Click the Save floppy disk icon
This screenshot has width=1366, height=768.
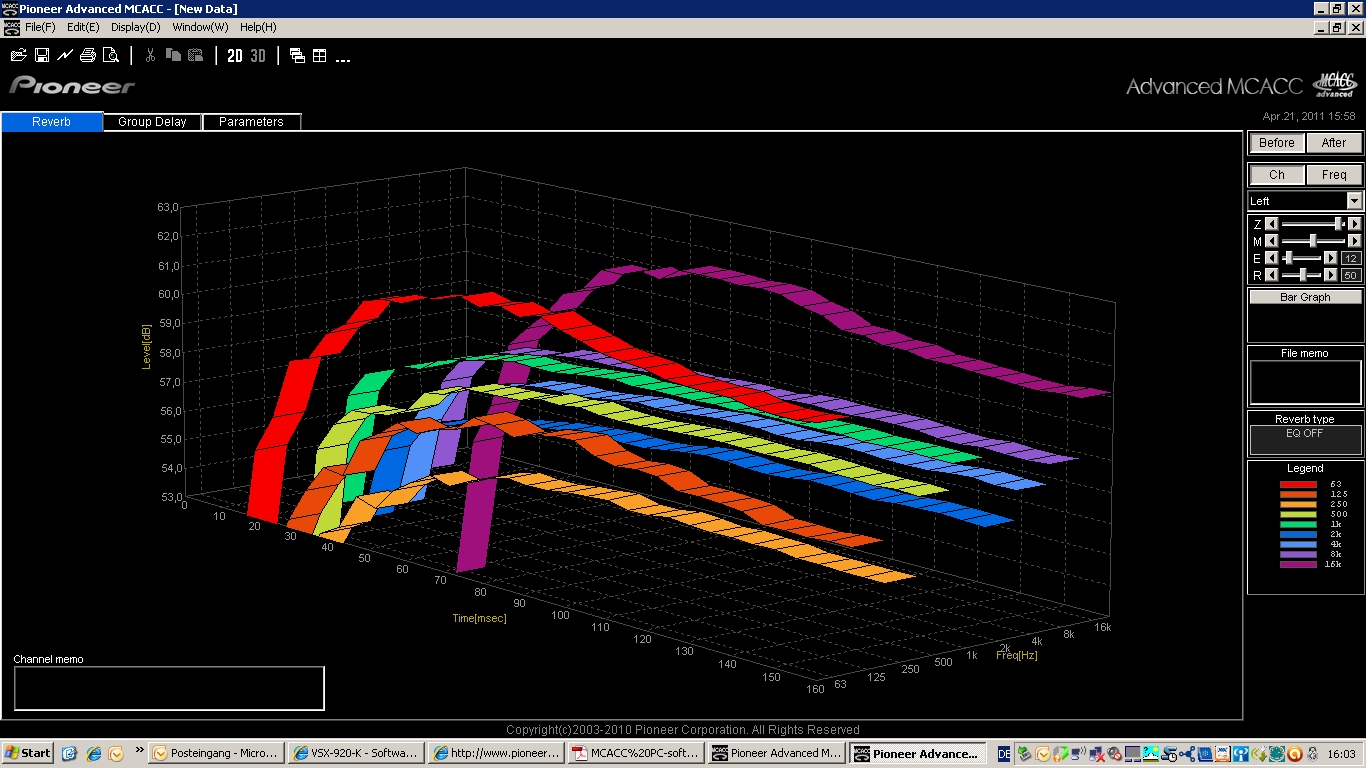pyautogui.click(x=42, y=56)
